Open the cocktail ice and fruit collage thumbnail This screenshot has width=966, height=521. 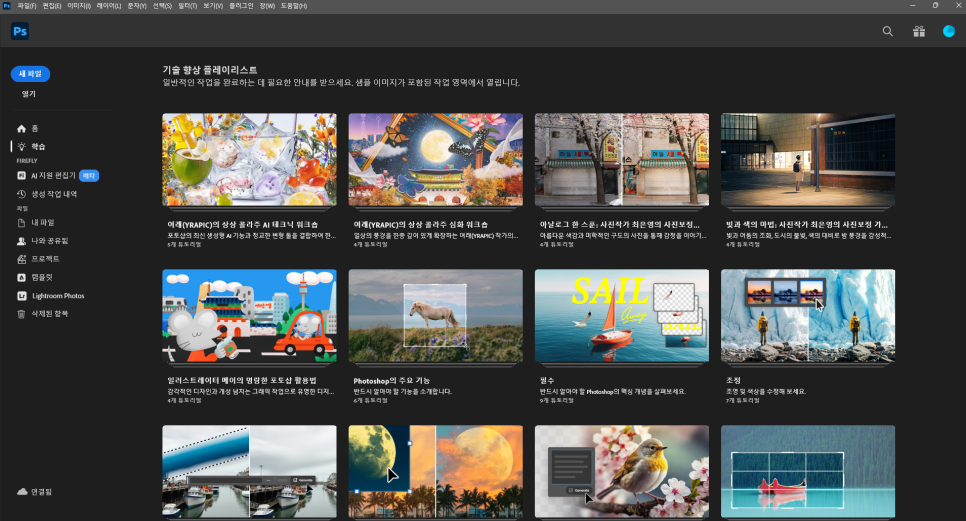250,160
